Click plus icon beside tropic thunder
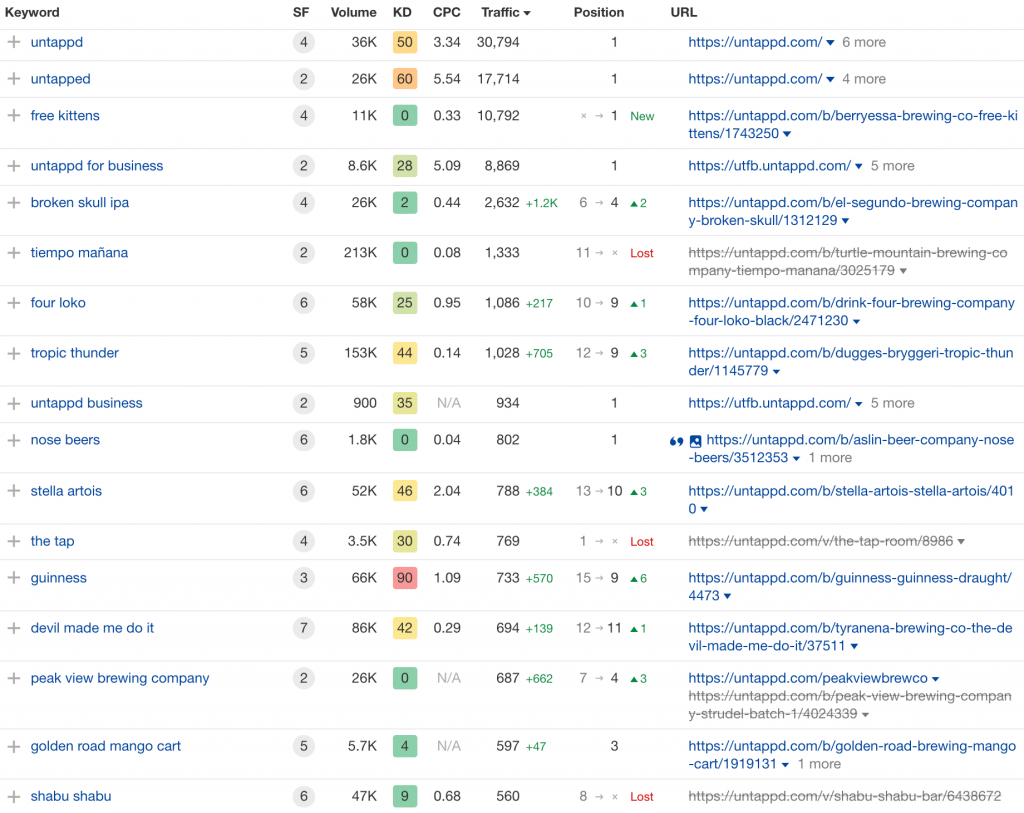The image size is (1024, 813). coord(14,353)
